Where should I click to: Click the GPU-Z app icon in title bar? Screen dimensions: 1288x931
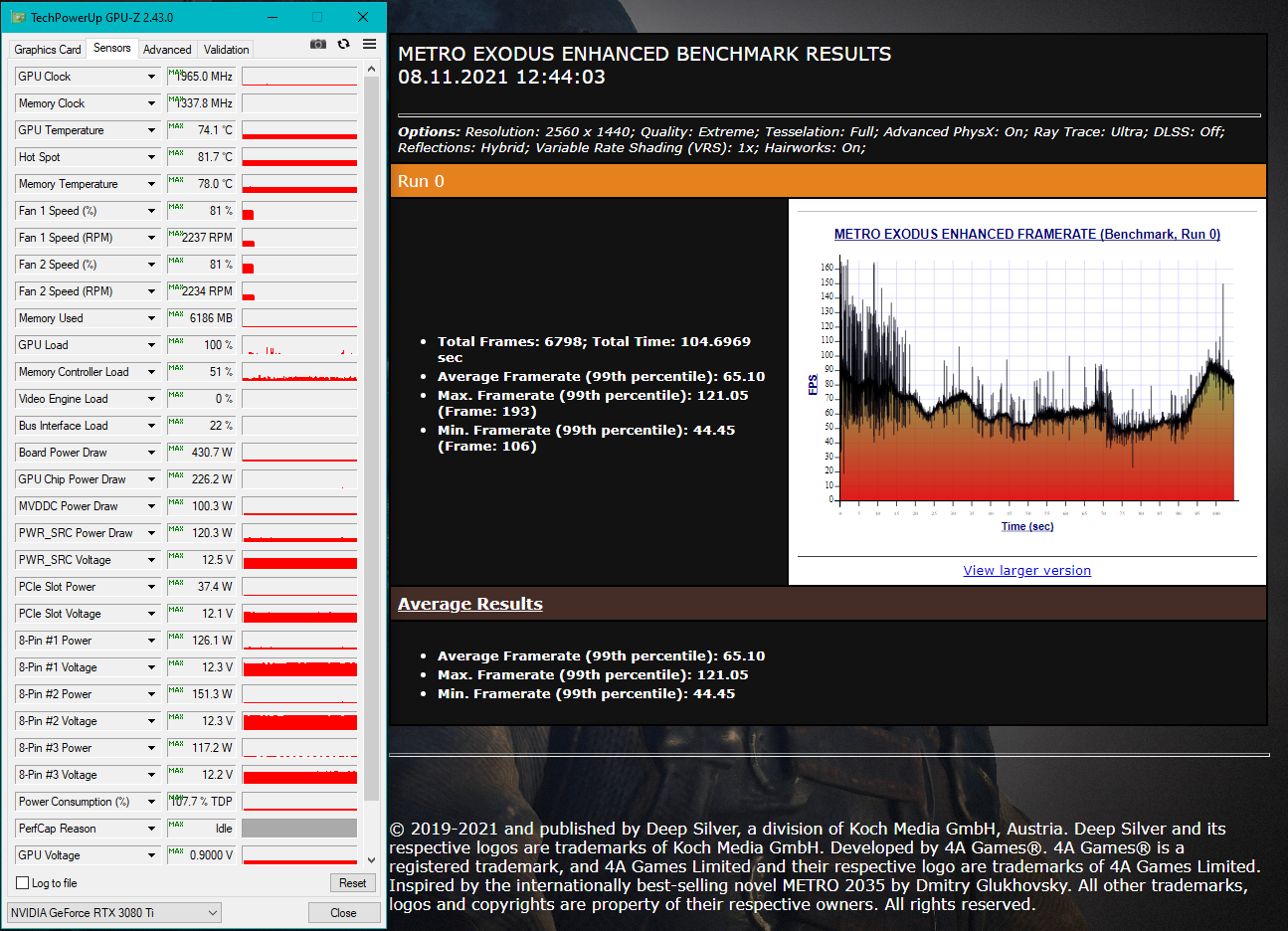tap(18, 17)
